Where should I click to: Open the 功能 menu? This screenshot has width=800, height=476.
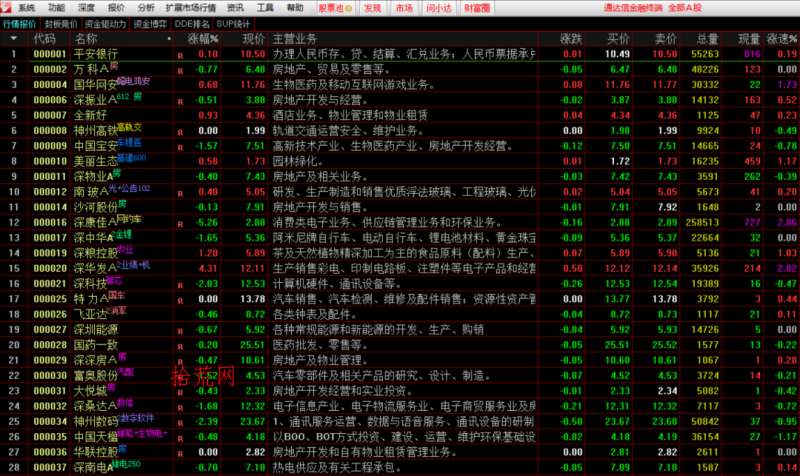(x=56, y=8)
